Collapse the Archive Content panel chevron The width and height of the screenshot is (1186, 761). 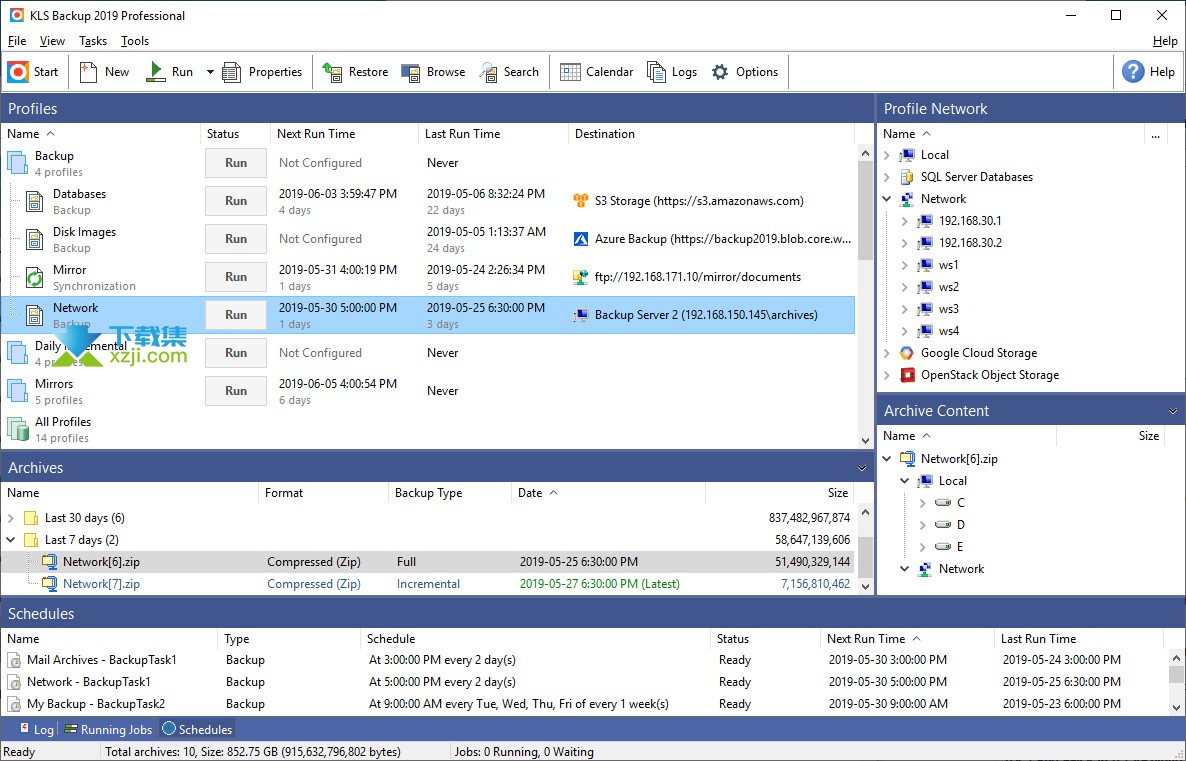[x=1172, y=412]
